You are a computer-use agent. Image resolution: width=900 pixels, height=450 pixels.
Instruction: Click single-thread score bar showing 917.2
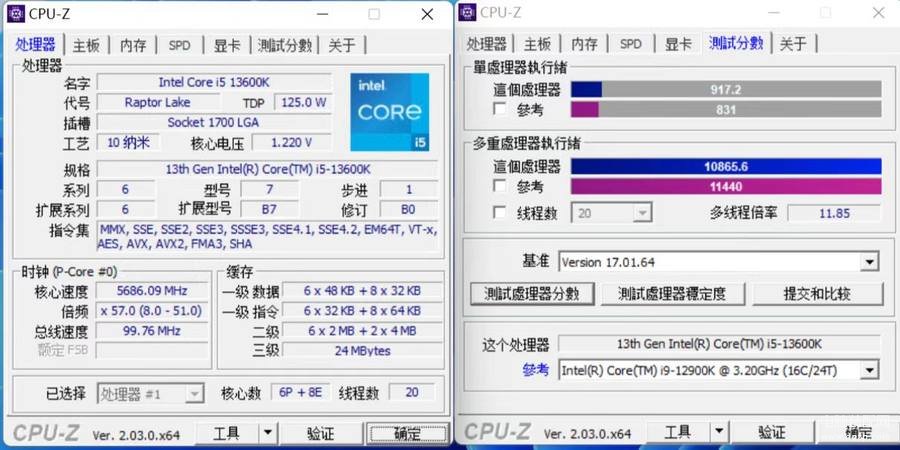[x=726, y=90]
